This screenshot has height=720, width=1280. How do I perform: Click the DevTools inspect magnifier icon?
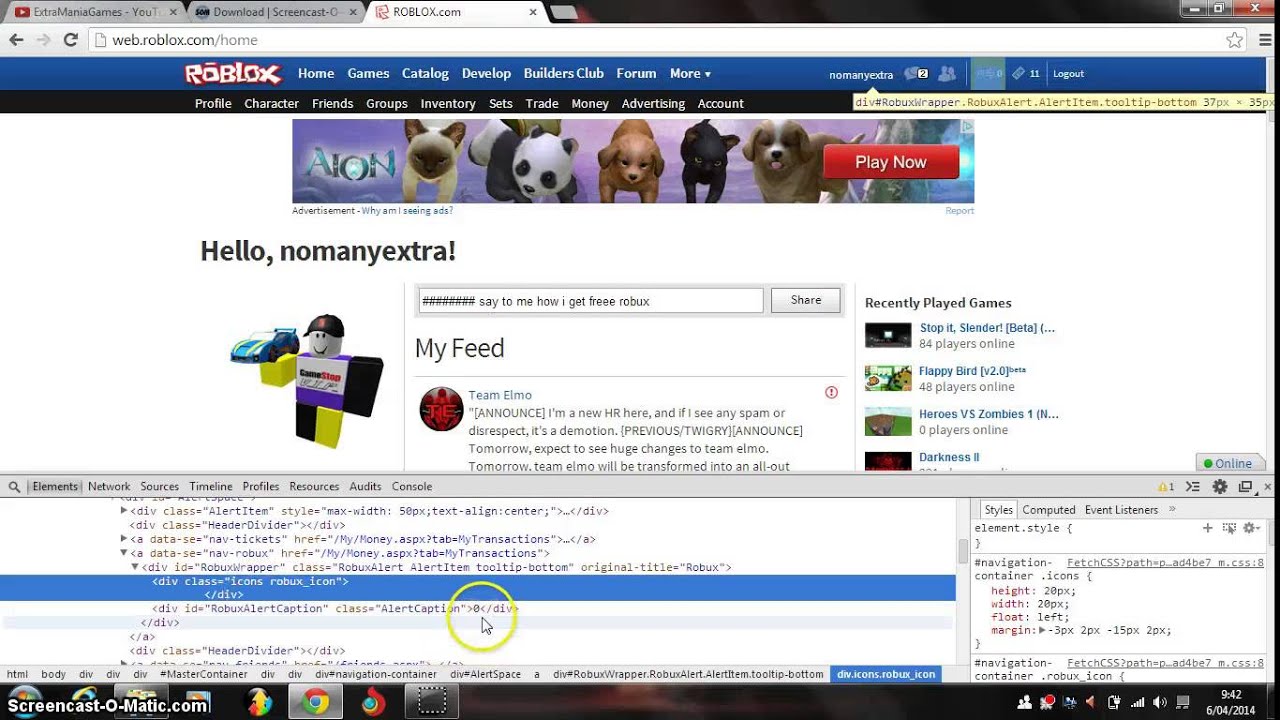click(x=14, y=487)
